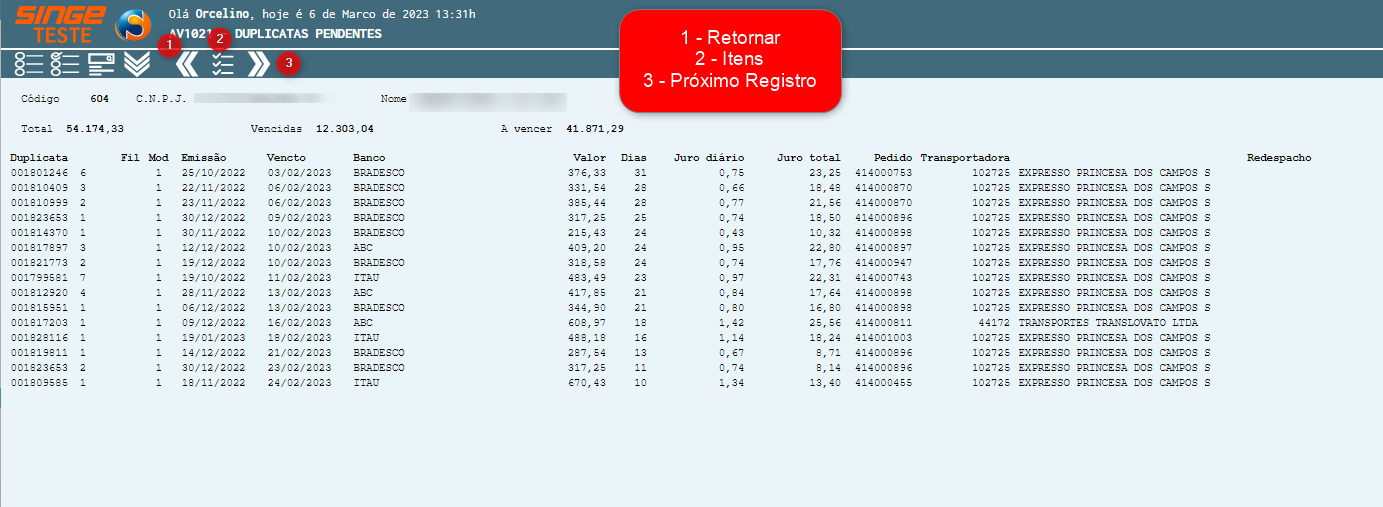The width and height of the screenshot is (1383, 507).
Task: Click the Código value 604
Action: pyautogui.click(x=99, y=99)
